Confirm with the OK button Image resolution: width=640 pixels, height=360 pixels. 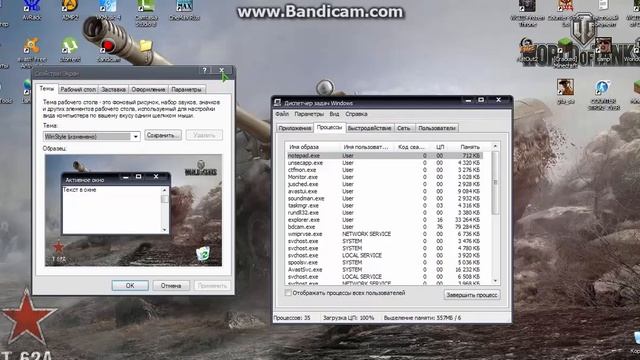point(130,285)
